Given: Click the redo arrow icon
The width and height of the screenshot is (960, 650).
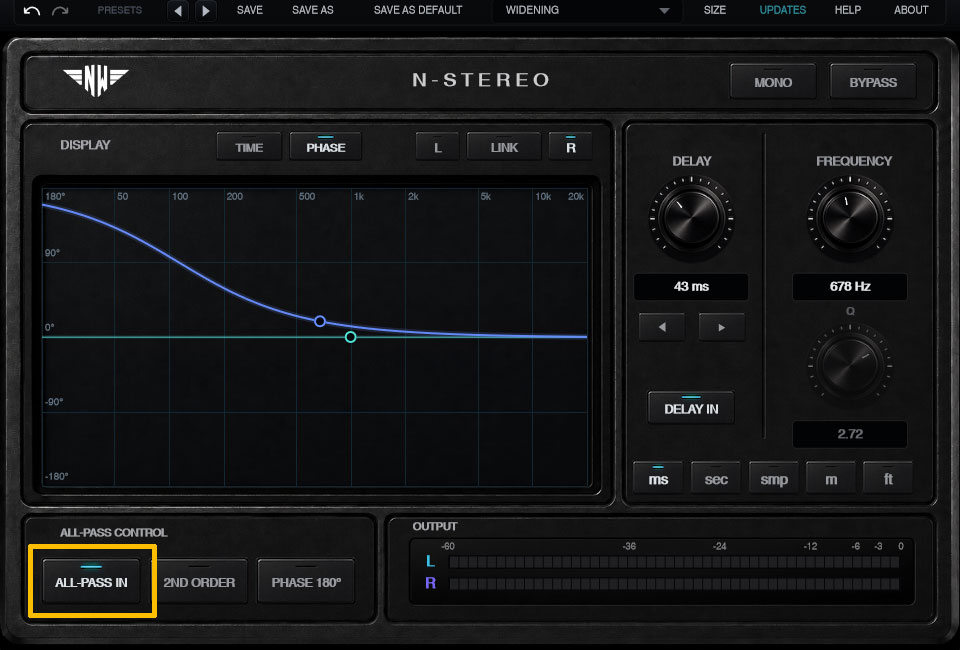Looking at the screenshot, I should click(x=60, y=10).
